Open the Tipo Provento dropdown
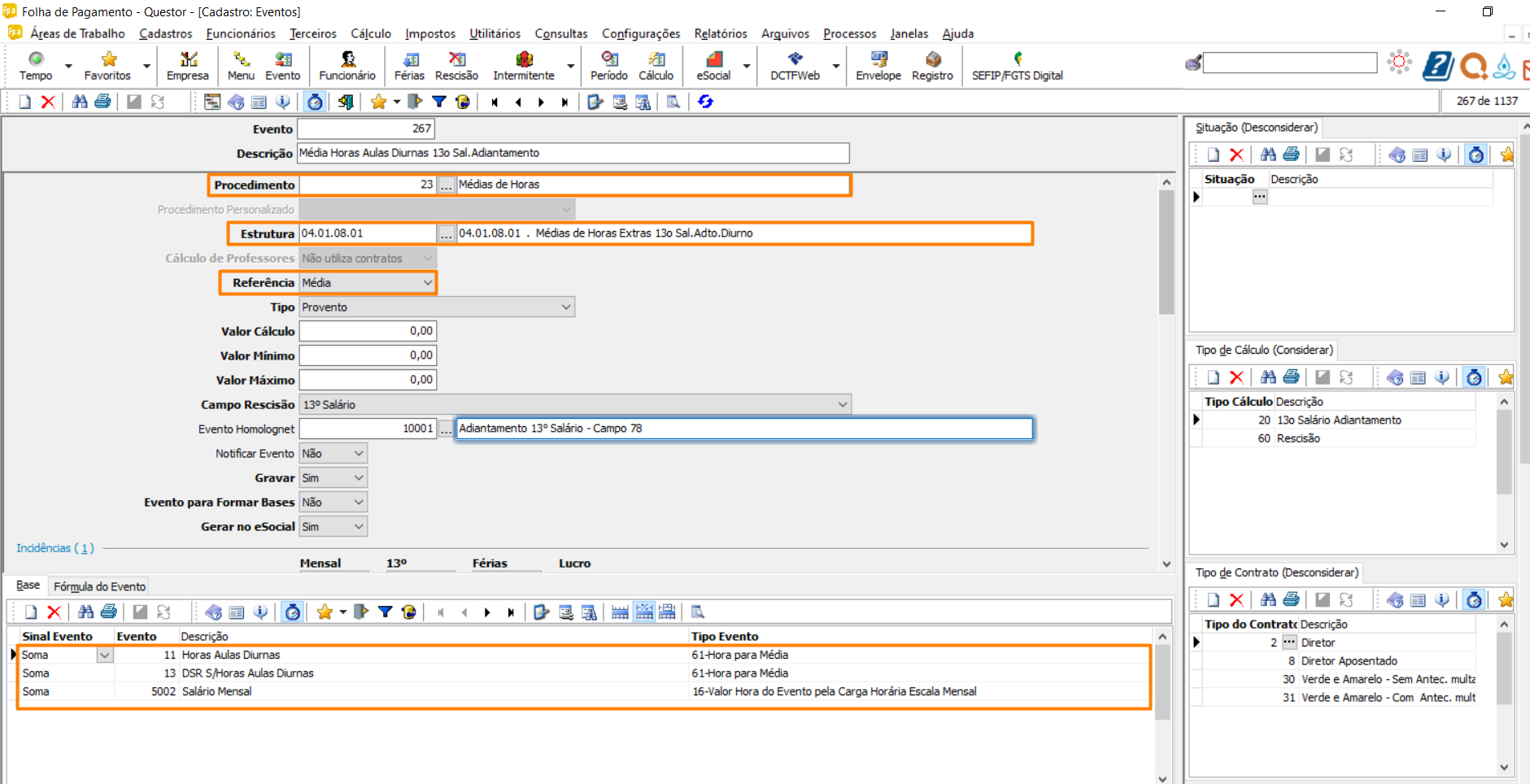This screenshot has width=1530, height=784. pyautogui.click(x=565, y=307)
